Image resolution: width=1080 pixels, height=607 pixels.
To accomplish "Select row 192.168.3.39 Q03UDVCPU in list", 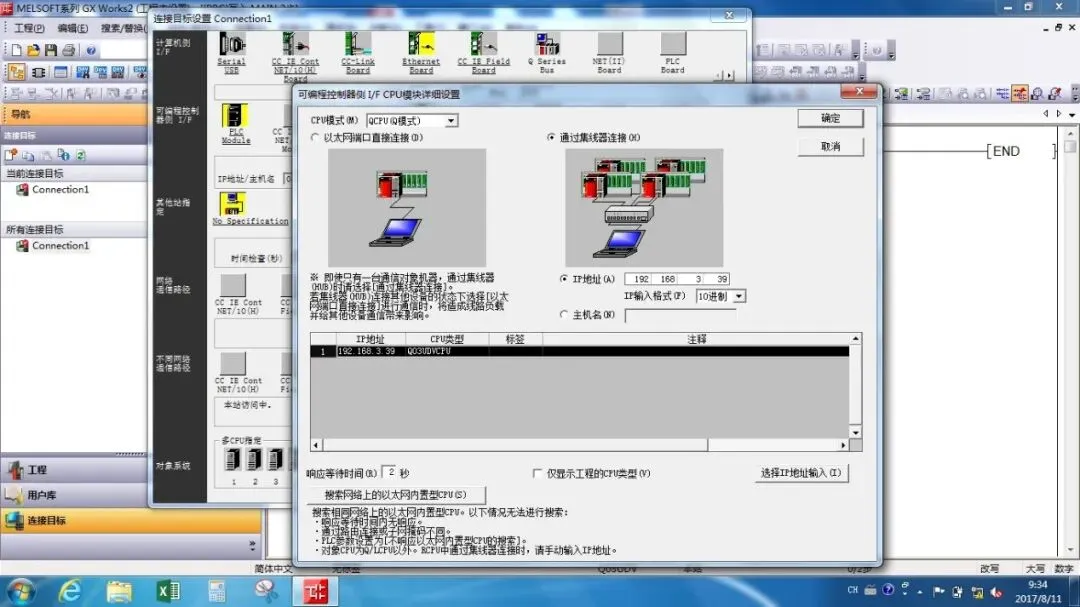I will (579, 351).
